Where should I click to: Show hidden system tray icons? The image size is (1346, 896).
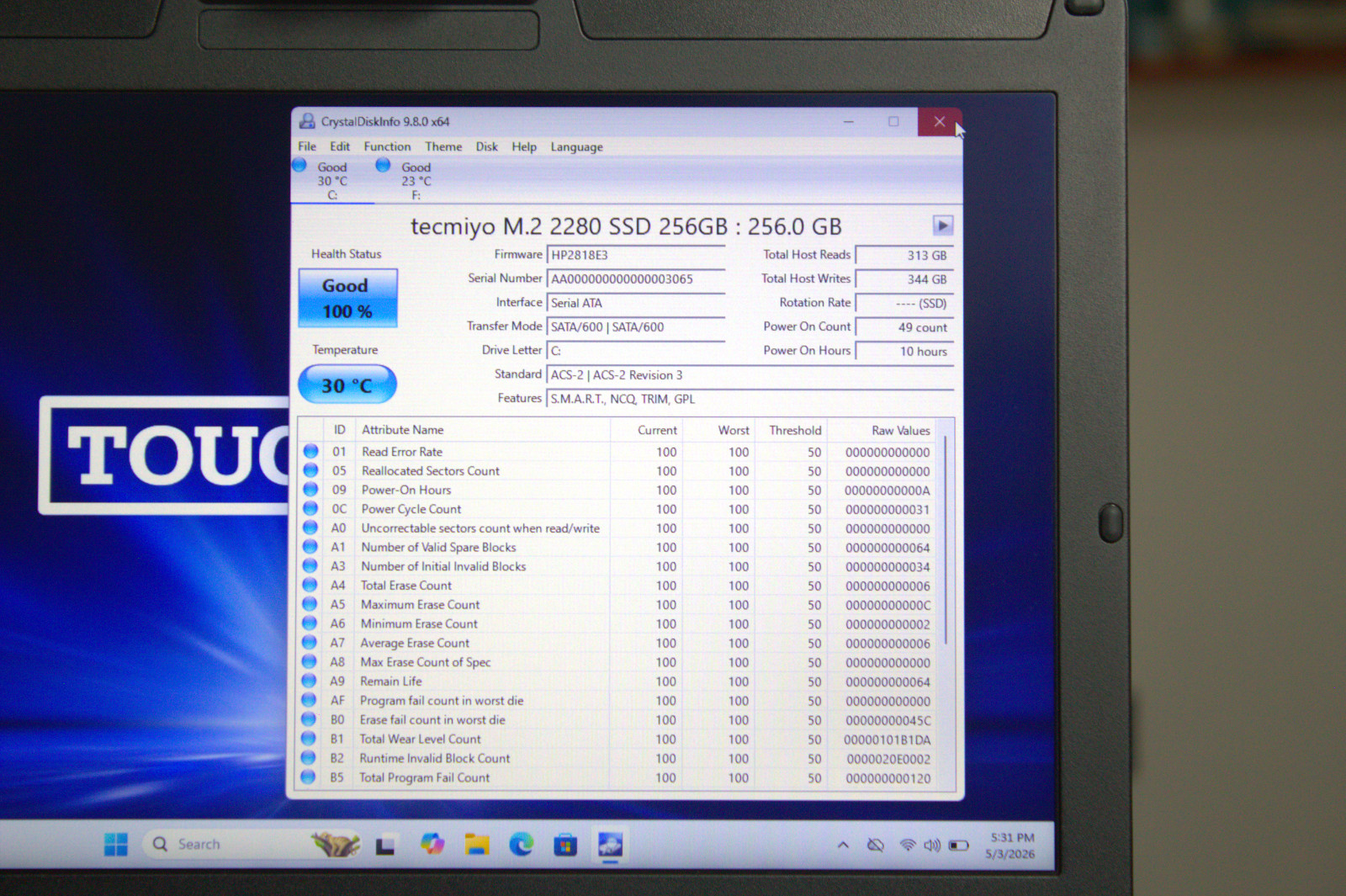coord(843,845)
